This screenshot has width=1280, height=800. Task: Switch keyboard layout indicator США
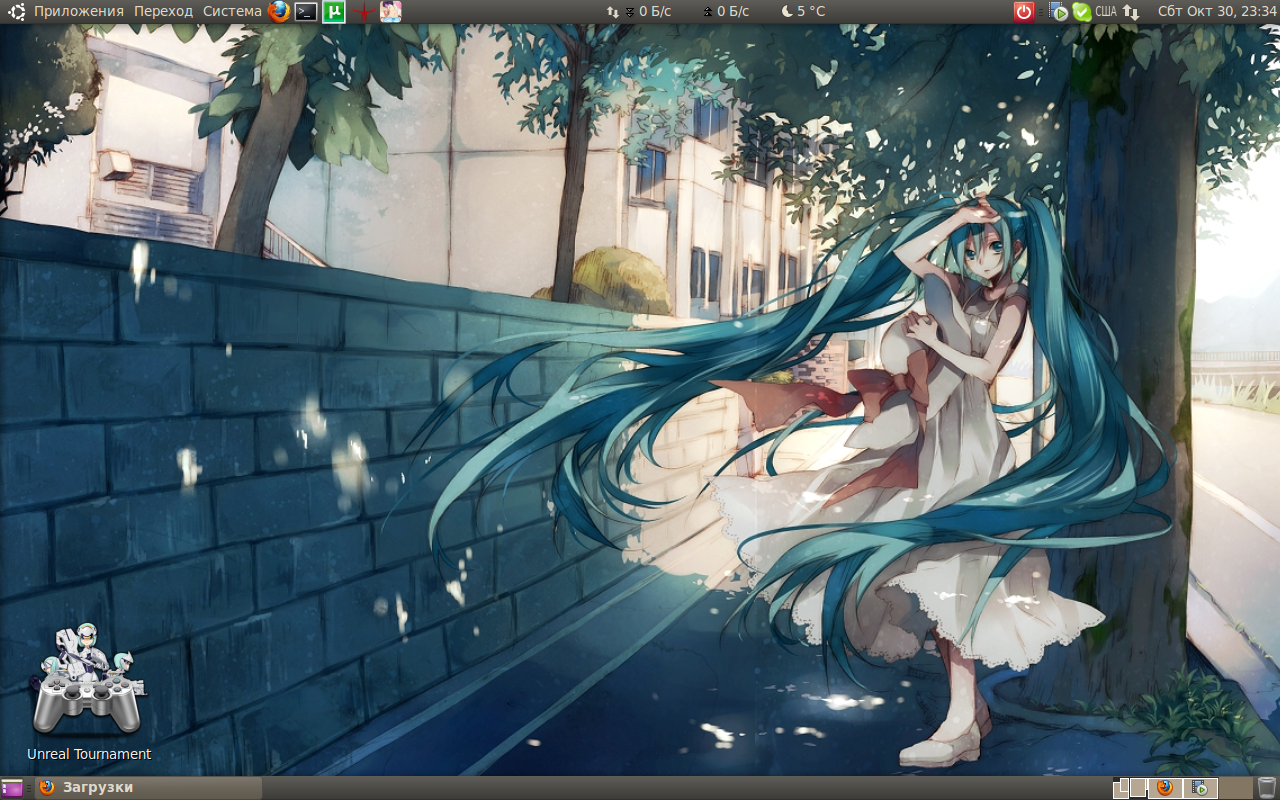point(1105,11)
